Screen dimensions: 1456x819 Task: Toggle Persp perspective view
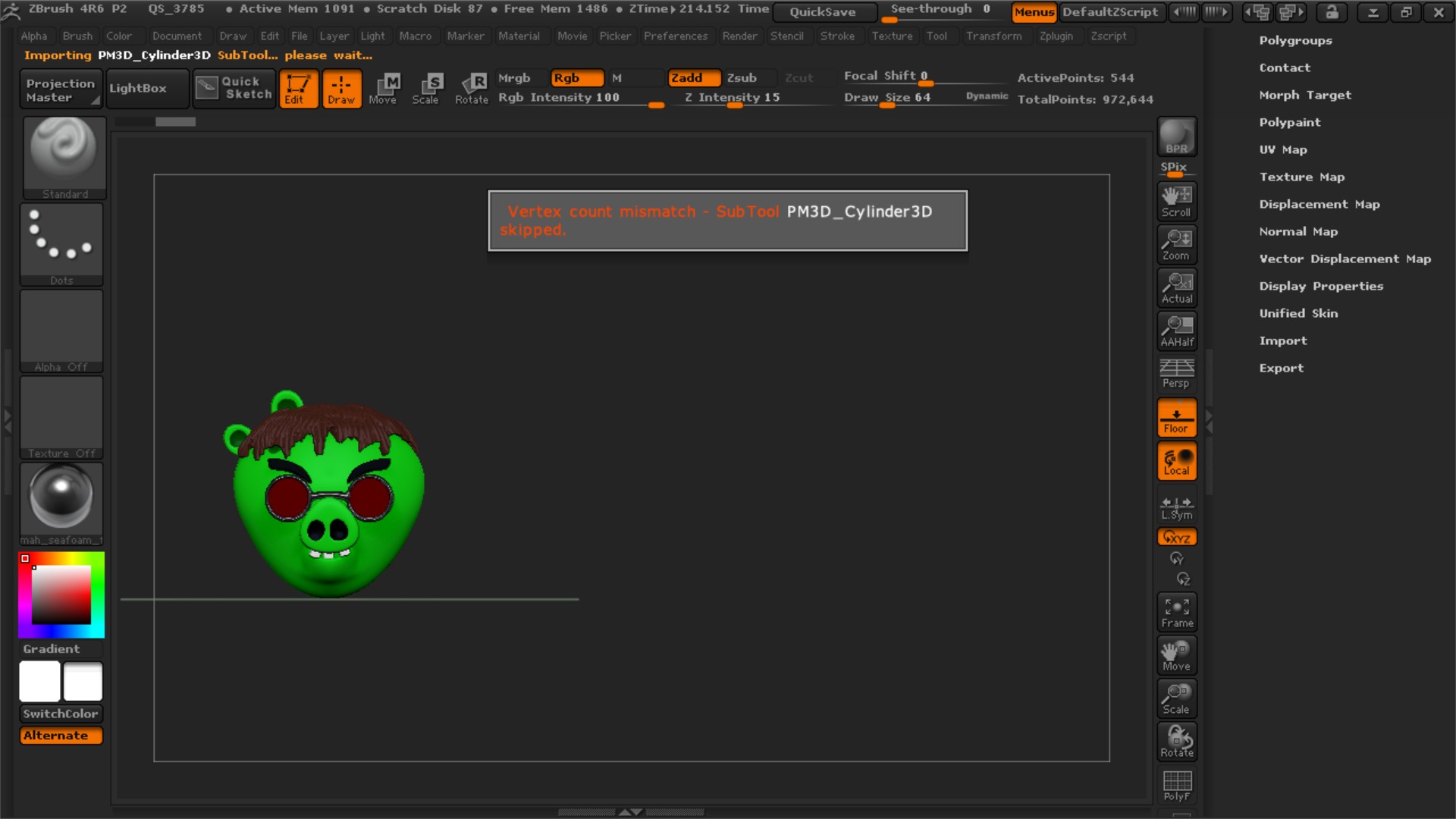pyautogui.click(x=1176, y=372)
